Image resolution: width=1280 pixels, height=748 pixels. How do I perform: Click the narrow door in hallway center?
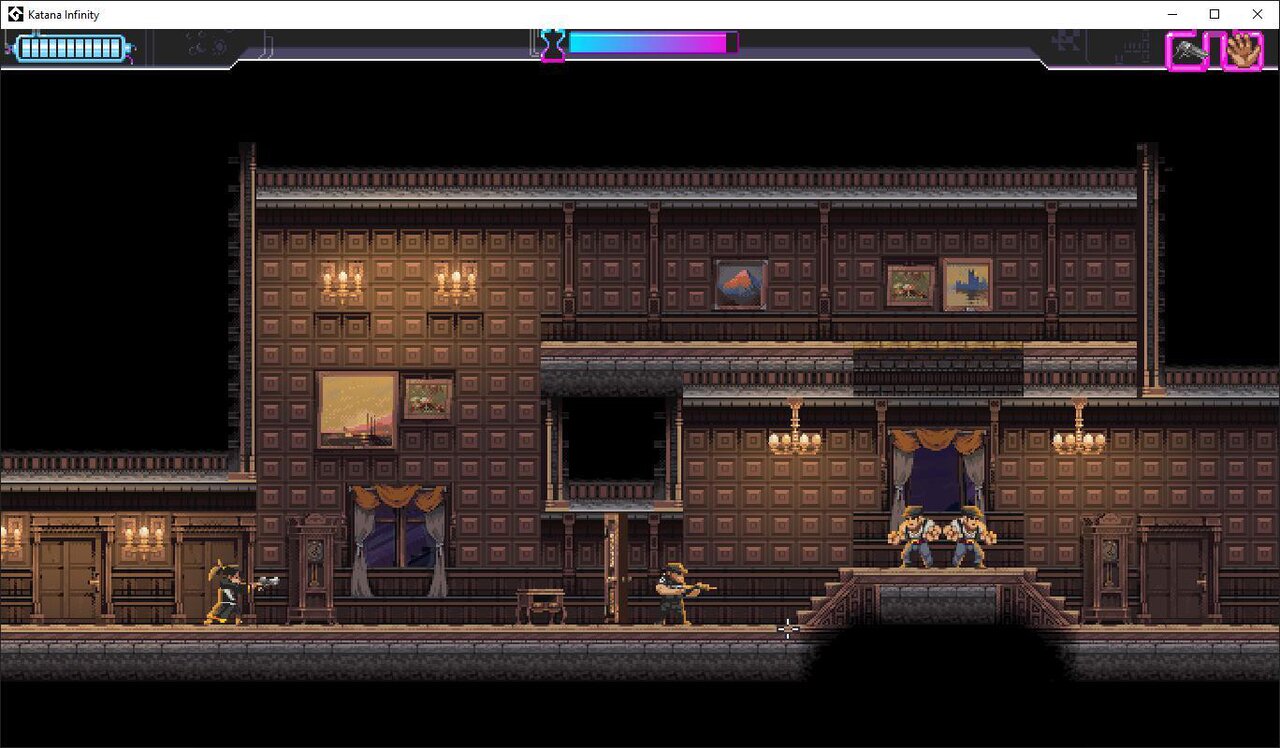point(615,567)
